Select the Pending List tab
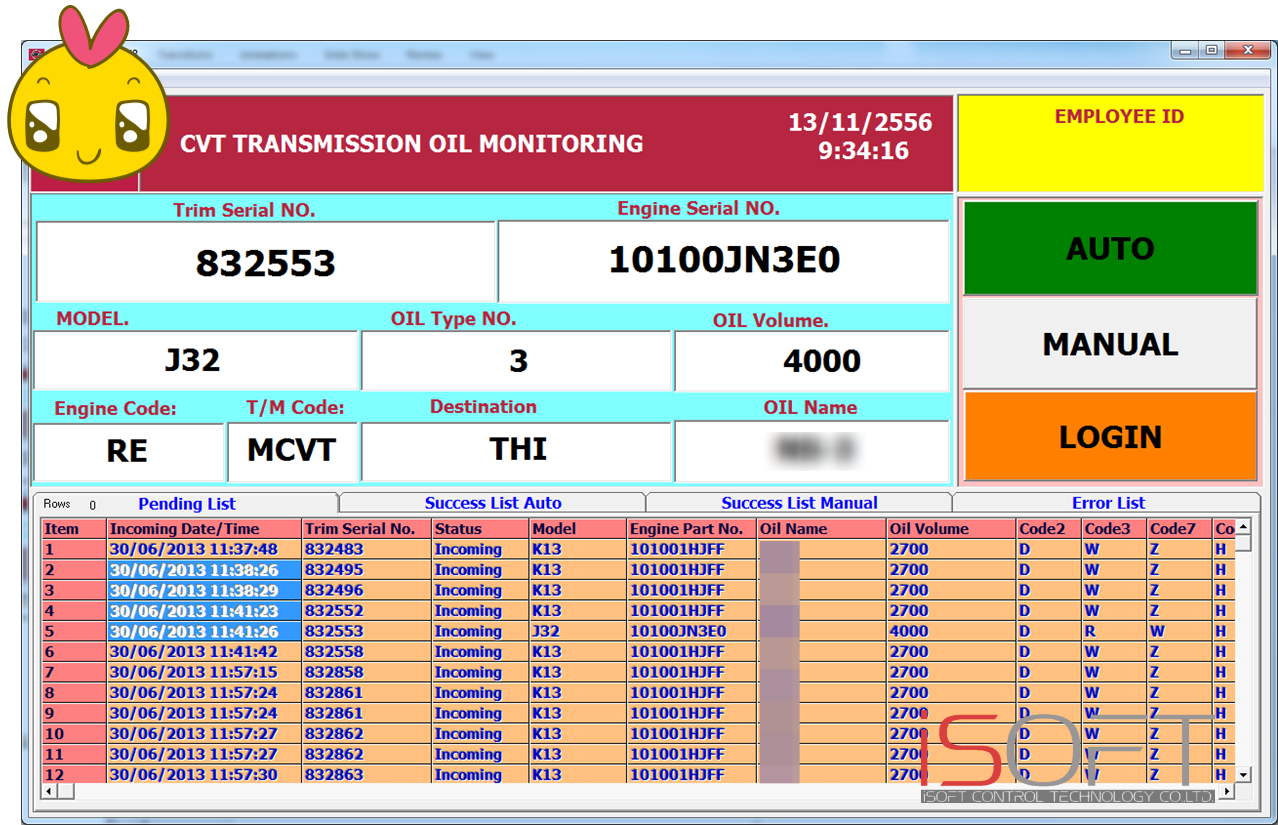This screenshot has width=1278, height=825. pos(187,504)
